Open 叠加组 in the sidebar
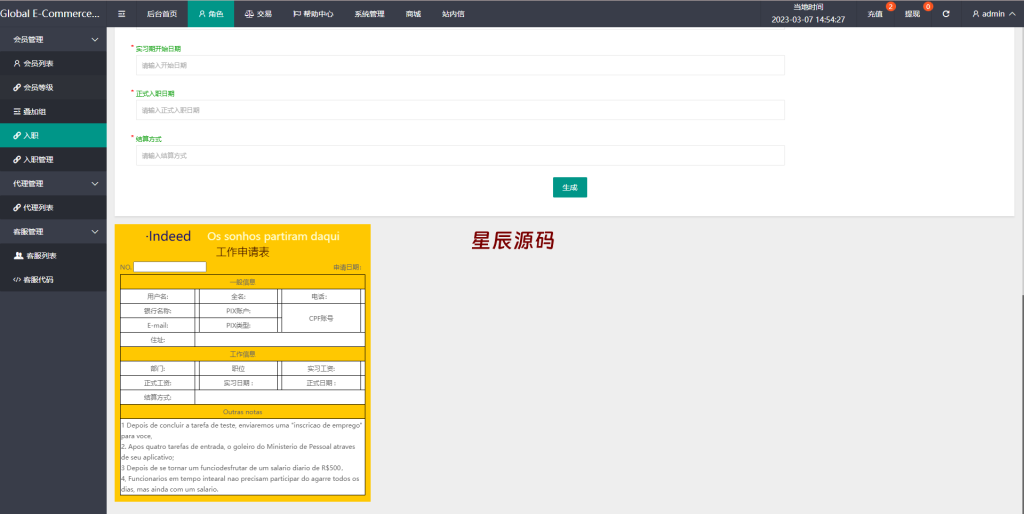1024x514 pixels. point(53,112)
